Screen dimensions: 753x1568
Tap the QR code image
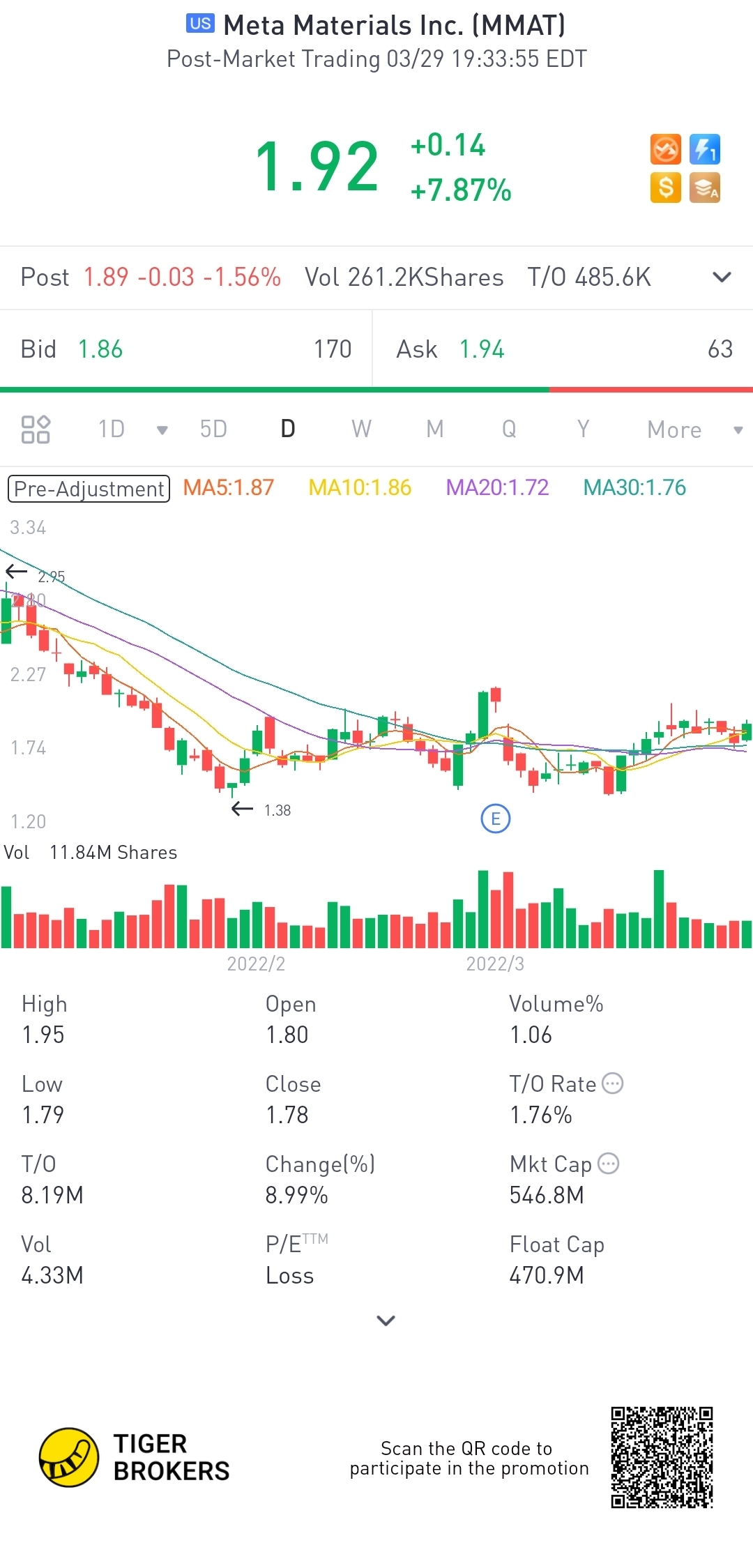coord(662,1457)
